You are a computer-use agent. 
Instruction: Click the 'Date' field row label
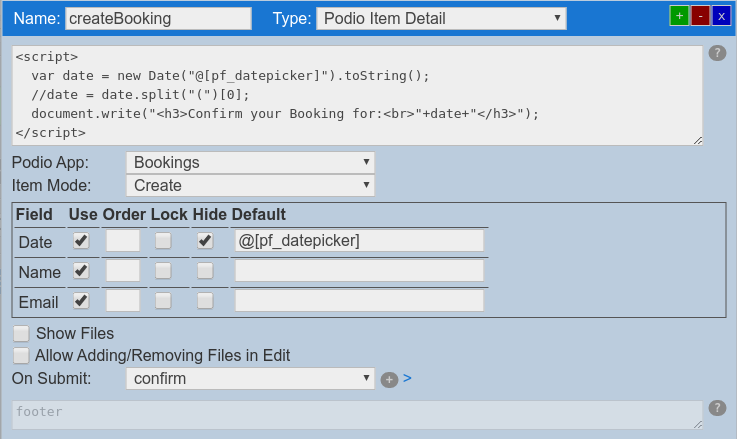pyautogui.click(x=35, y=243)
